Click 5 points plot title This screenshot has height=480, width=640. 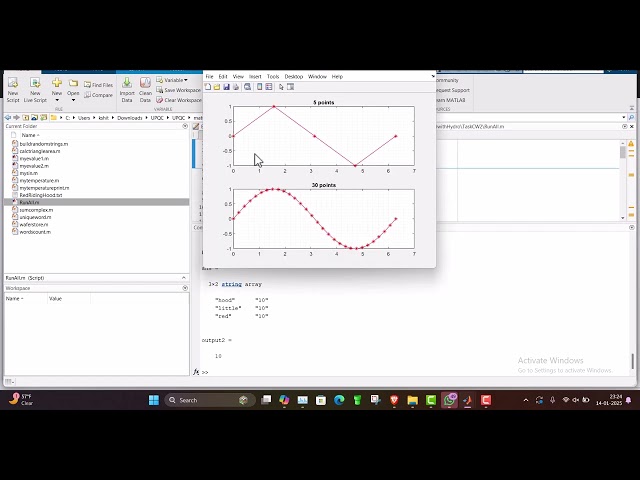coord(324,102)
